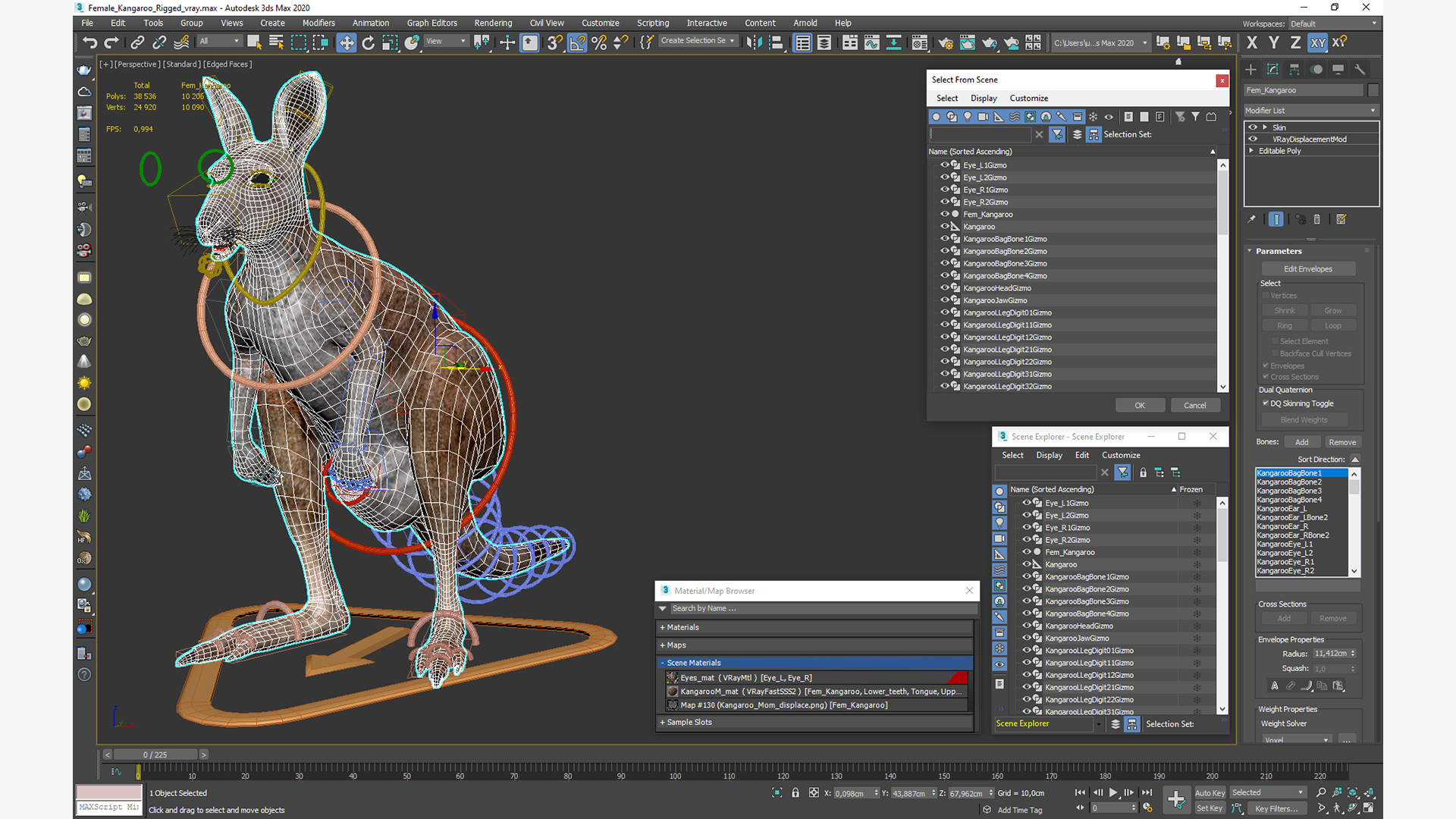
Task: Toggle eye for KangarooJawGizmo in Scene Explorer
Action: [x=1027, y=638]
